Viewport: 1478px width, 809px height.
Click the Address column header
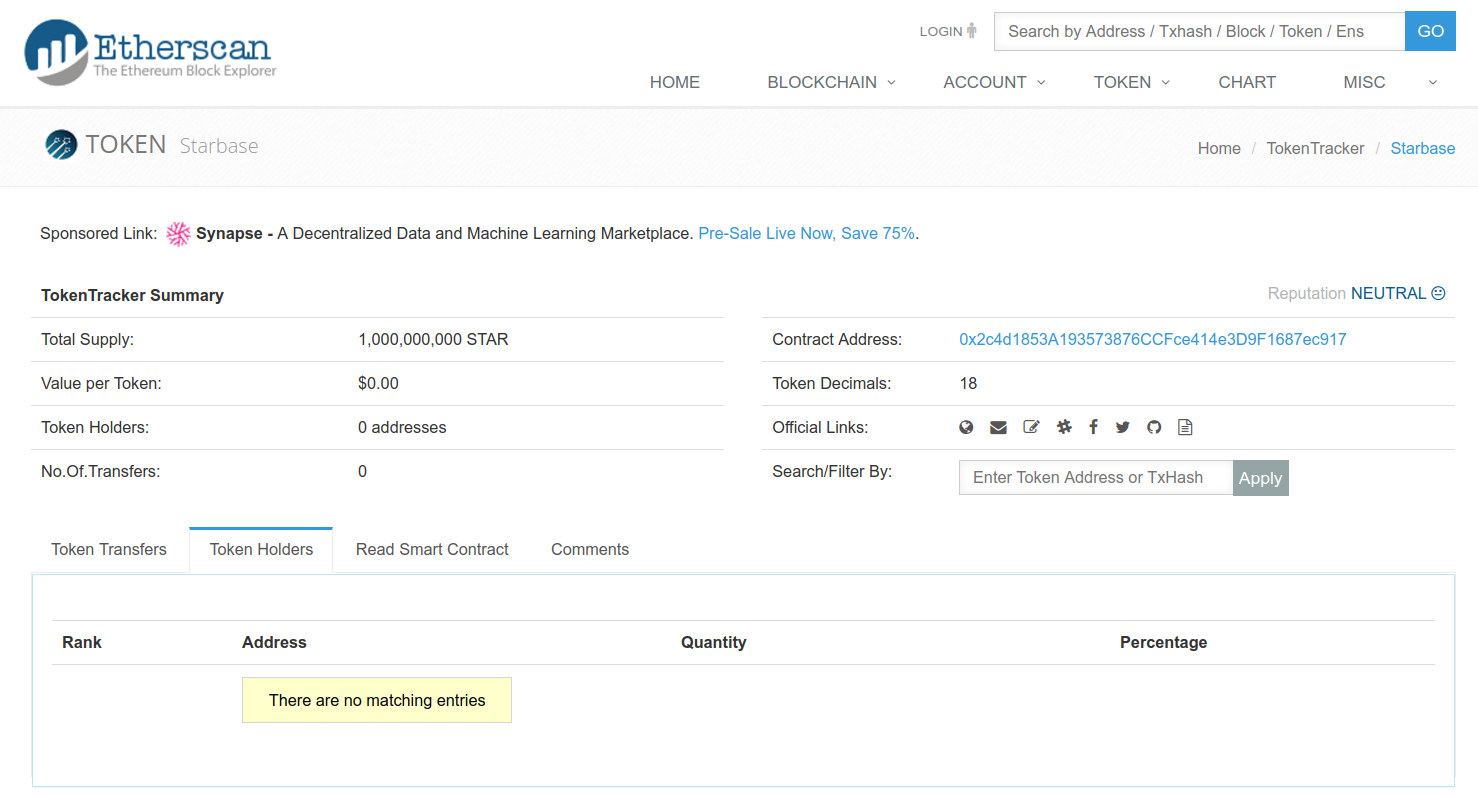274,642
